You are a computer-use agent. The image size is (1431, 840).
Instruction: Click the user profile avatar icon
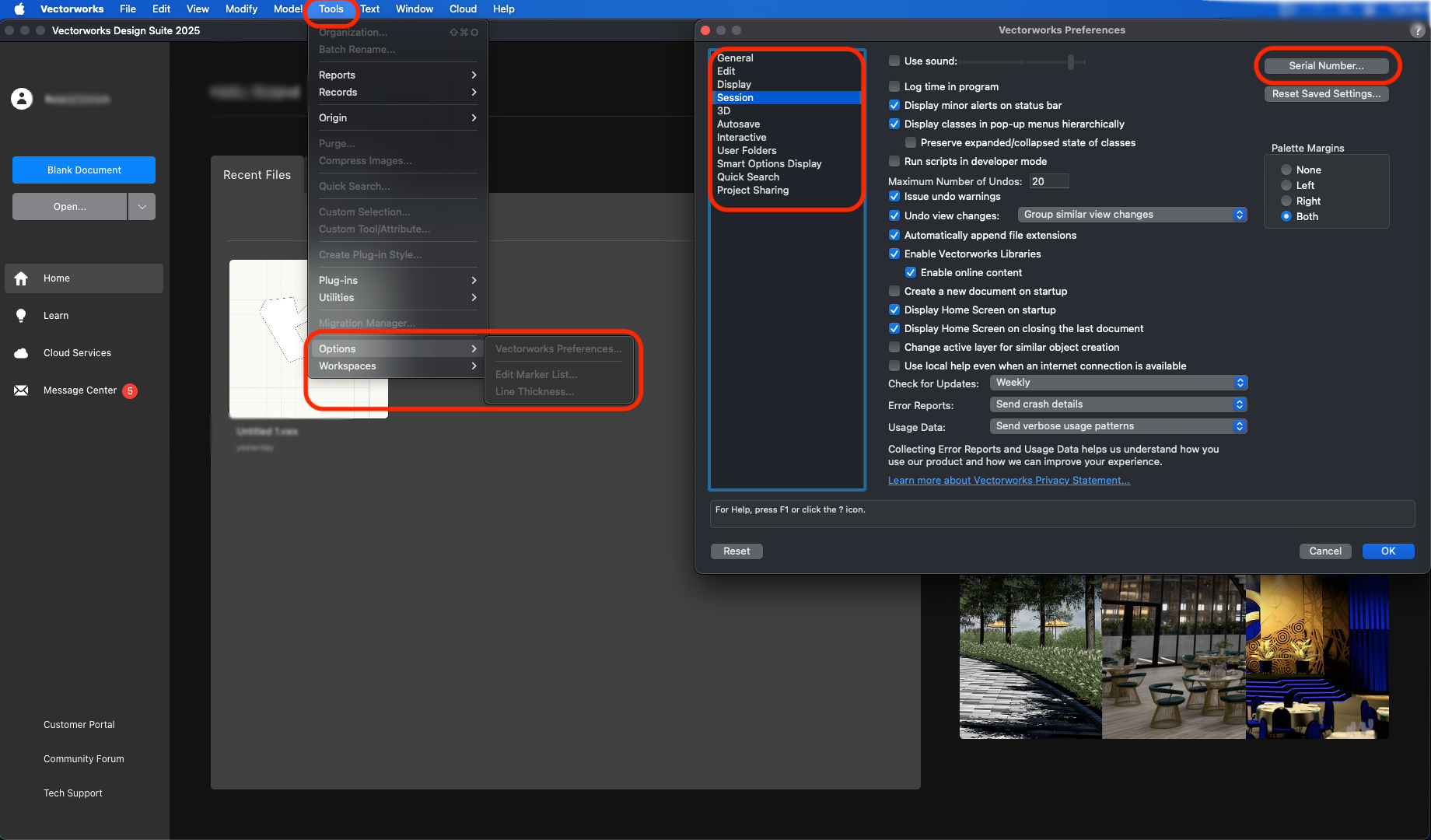pos(22,99)
